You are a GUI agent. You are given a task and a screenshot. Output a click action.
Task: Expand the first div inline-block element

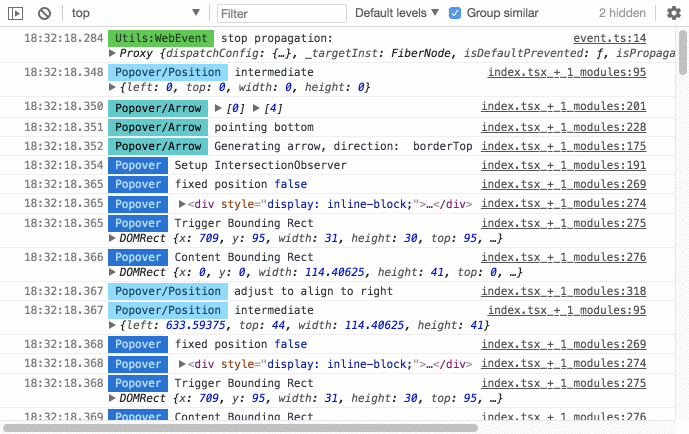[x=182, y=204]
